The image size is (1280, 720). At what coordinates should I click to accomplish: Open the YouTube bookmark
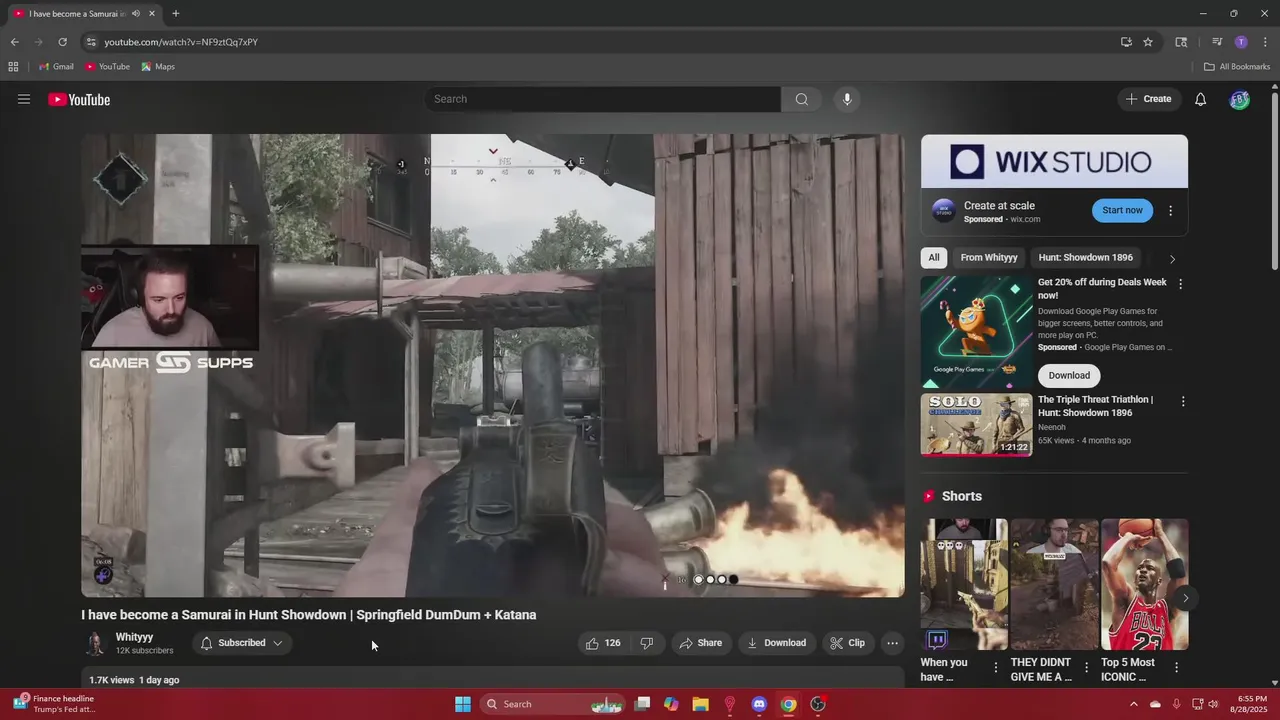pos(107,67)
